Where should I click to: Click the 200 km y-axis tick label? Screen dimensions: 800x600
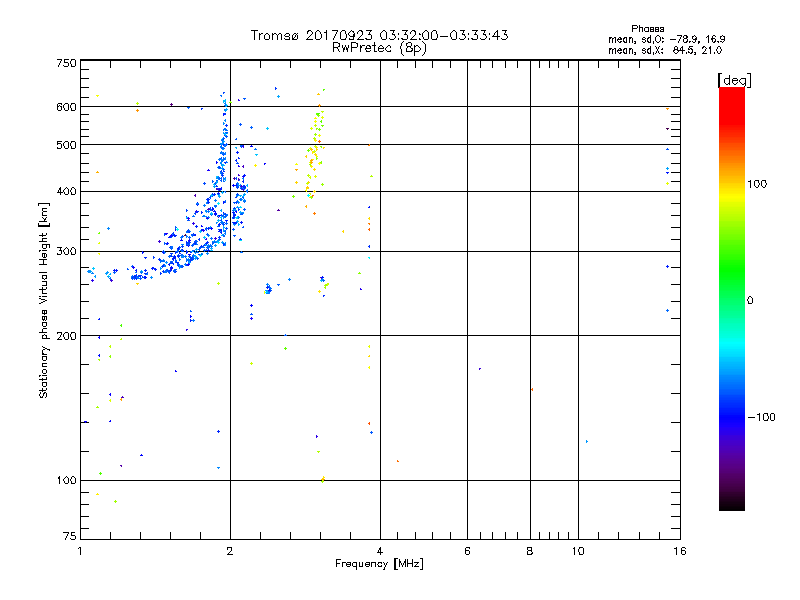66,336
